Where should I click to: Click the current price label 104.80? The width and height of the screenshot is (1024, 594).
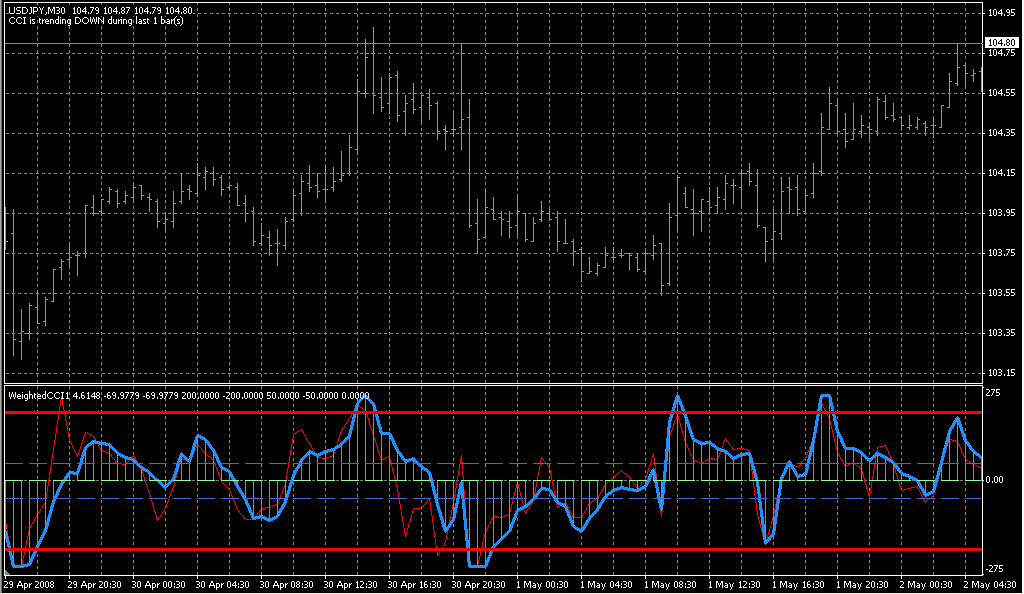click(x=1001, y=42)
